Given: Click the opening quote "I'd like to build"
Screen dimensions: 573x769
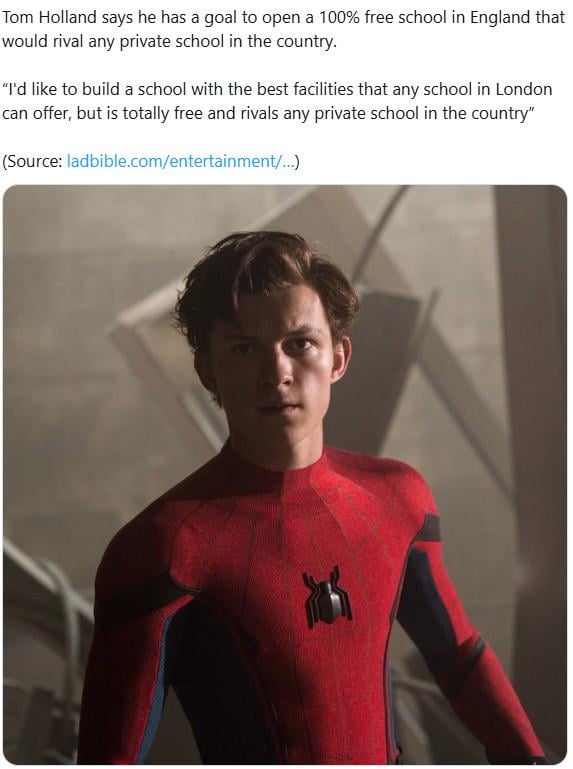Looking at the screenshot, I should [x=67, y=89].
